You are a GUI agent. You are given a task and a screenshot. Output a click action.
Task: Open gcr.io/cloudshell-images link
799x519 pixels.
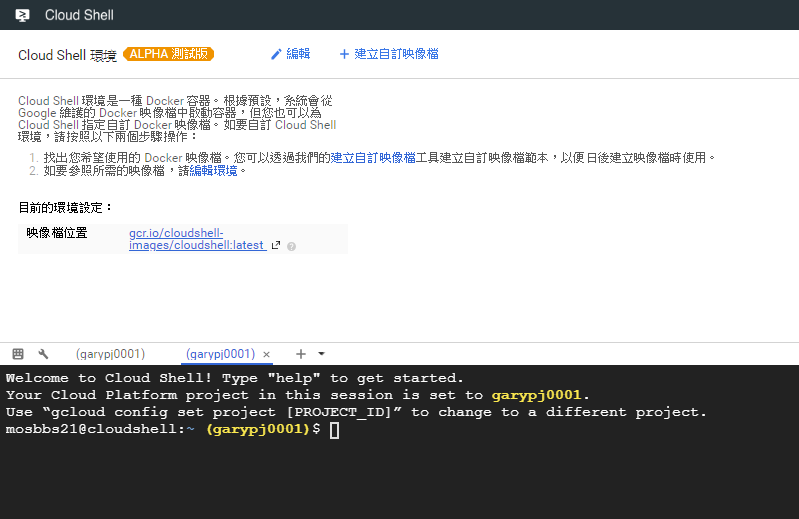(x=197, y=239)
